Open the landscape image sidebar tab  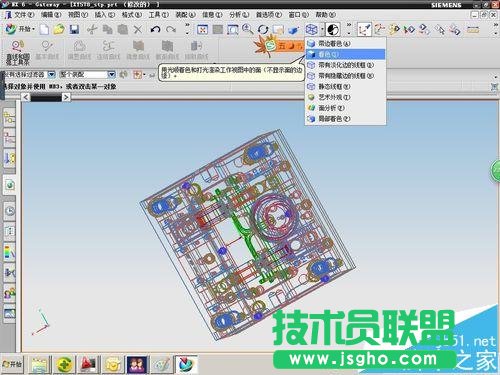pyautogui.click(x=9, y=314)
